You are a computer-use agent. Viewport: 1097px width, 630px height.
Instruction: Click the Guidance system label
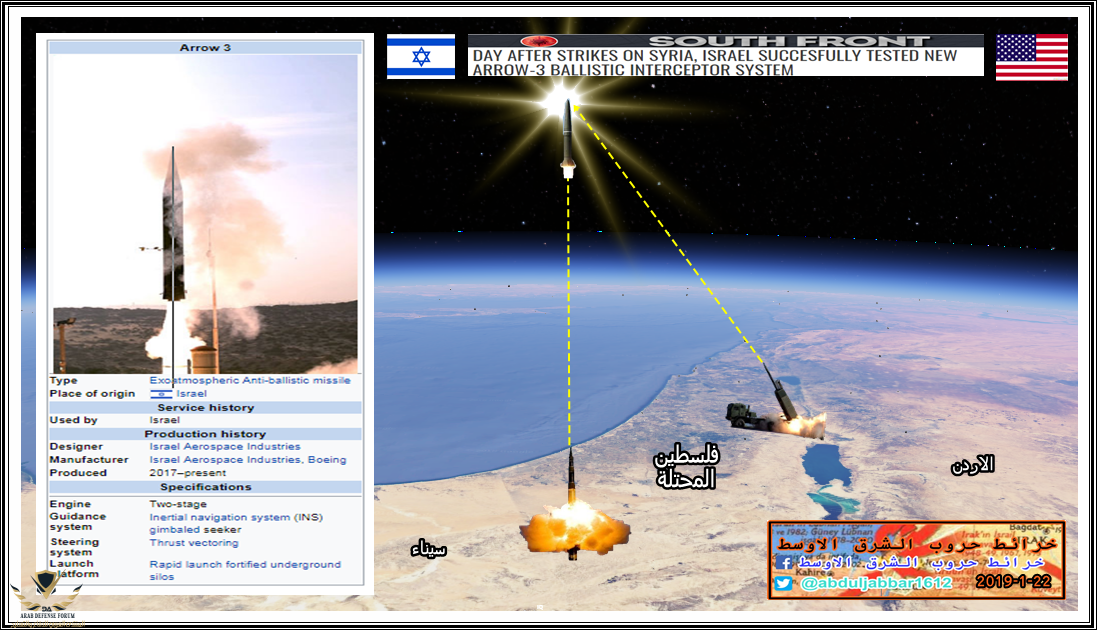click(78, 522)
